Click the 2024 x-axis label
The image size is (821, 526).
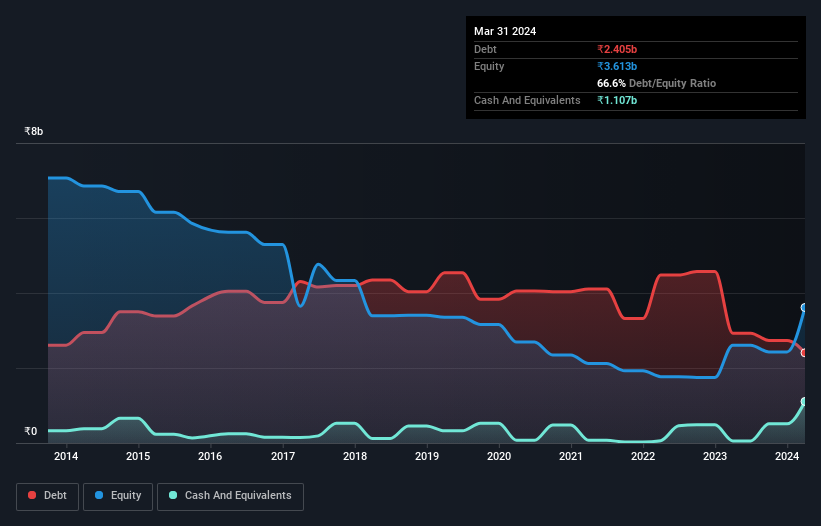787,456
